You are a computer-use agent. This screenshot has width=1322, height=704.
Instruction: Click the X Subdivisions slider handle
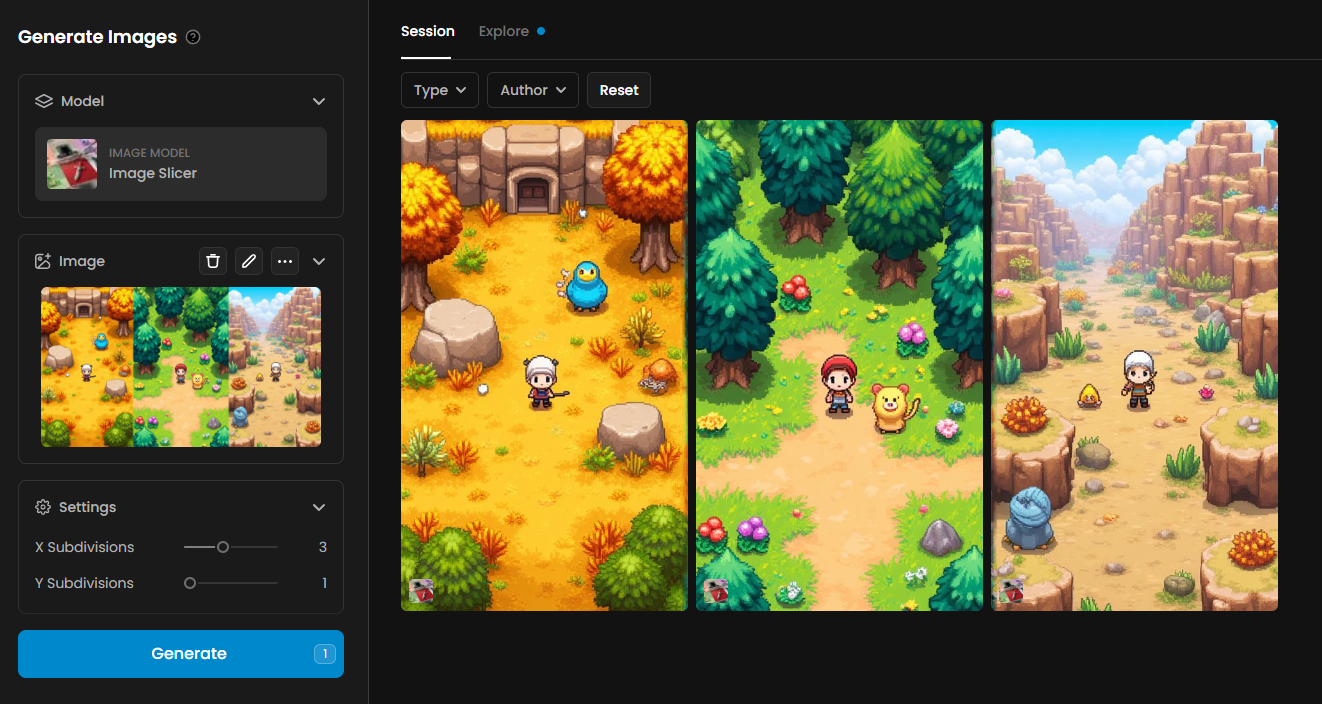(x=223, y=547)
